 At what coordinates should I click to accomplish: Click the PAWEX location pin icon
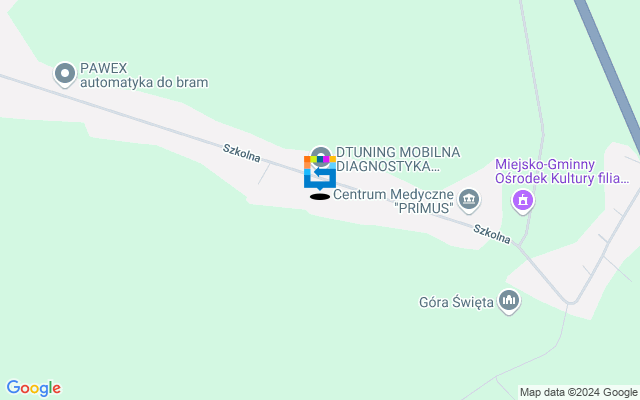(65, 75)
